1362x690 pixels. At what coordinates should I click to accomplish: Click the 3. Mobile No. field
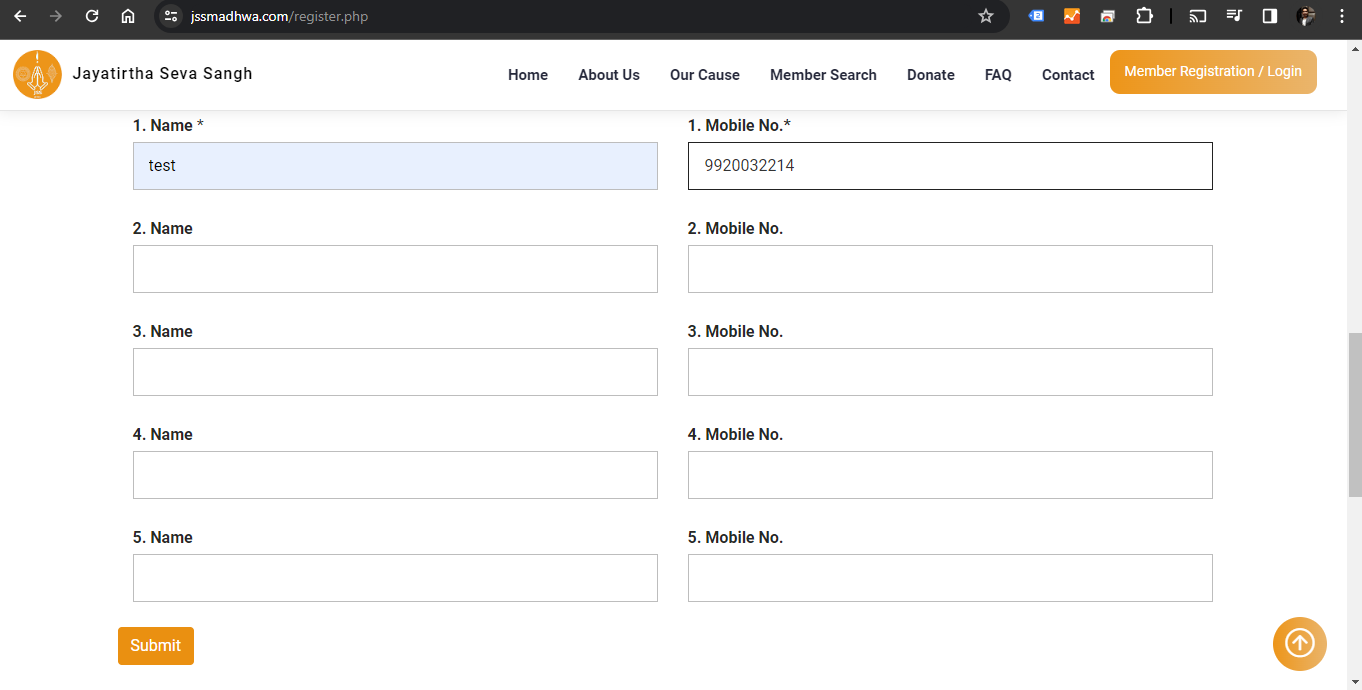949,372
